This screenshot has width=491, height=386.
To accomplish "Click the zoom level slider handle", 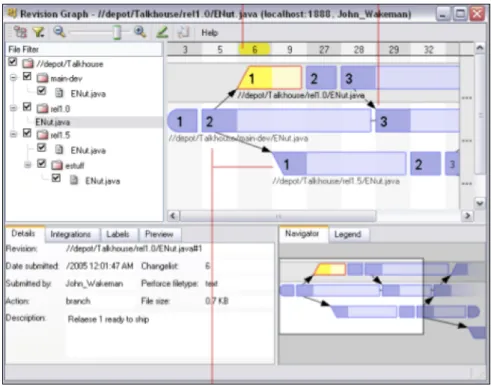I will (x=117, y=32).
